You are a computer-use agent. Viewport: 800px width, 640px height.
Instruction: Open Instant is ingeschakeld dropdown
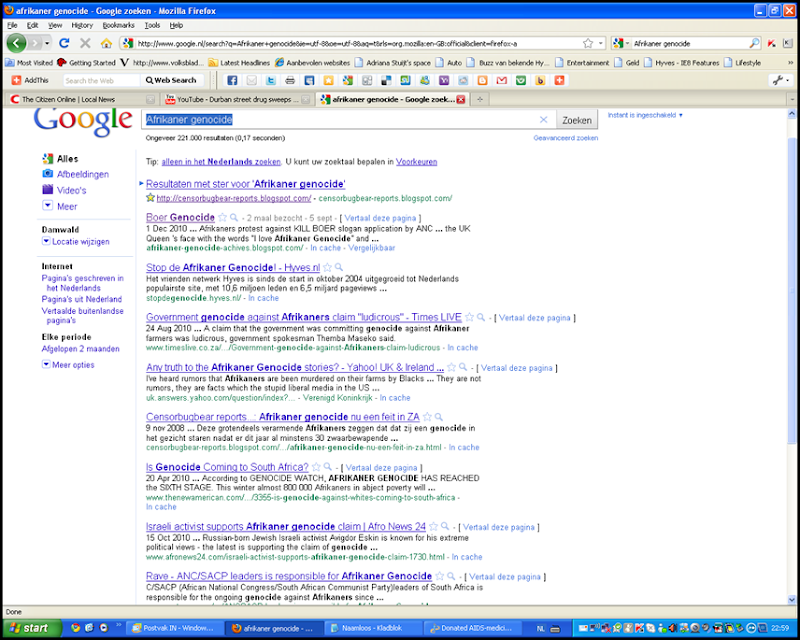[645, 115]
